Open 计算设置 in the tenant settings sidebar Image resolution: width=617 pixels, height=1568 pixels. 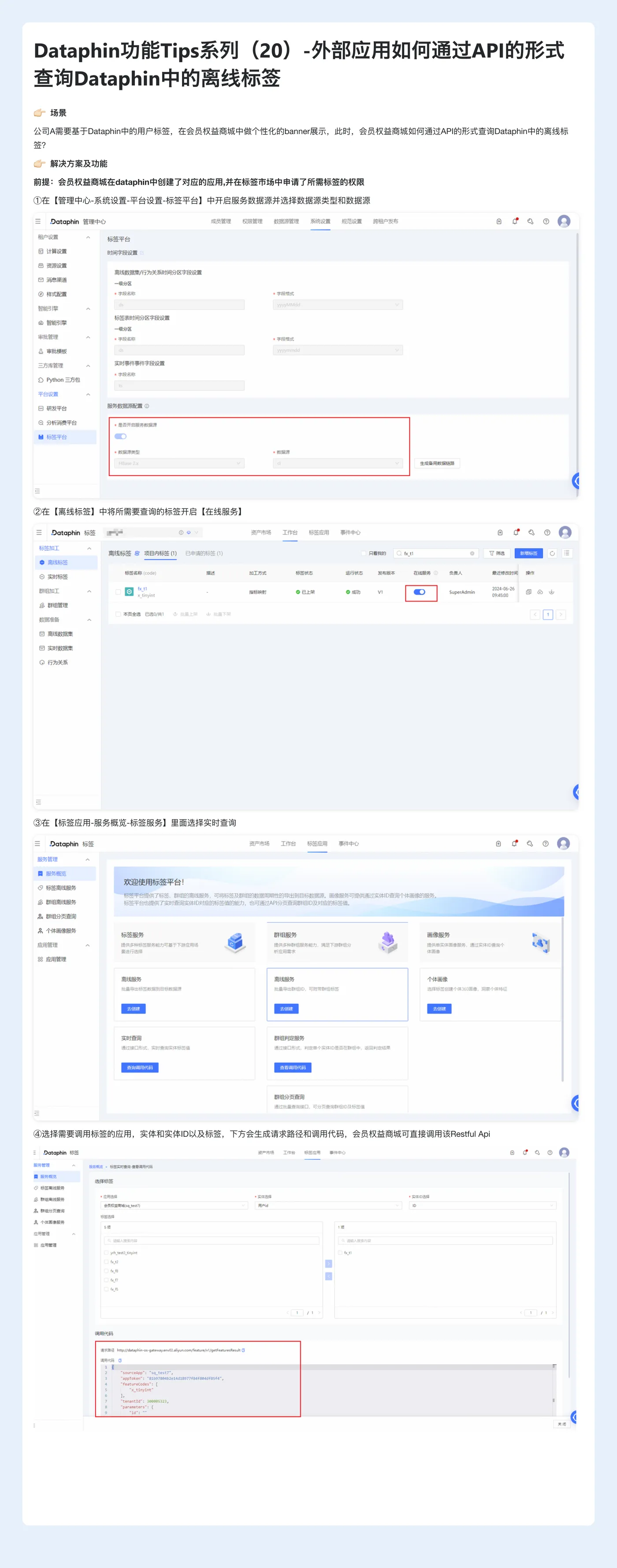tap(56, 251)
